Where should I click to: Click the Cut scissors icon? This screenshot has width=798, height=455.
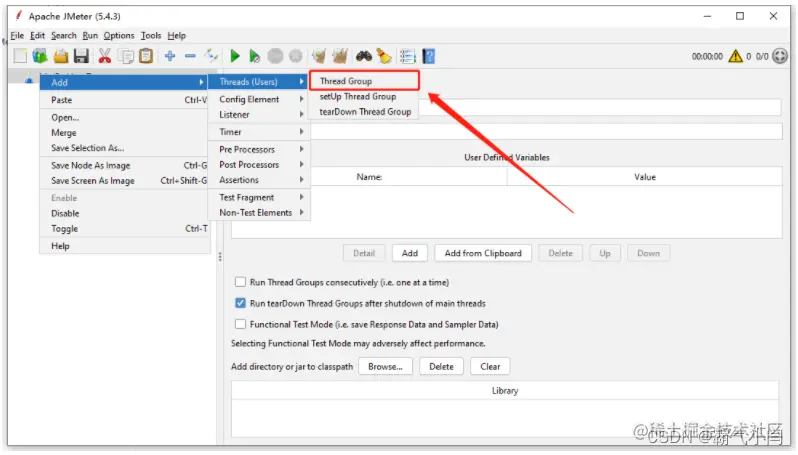105,56
